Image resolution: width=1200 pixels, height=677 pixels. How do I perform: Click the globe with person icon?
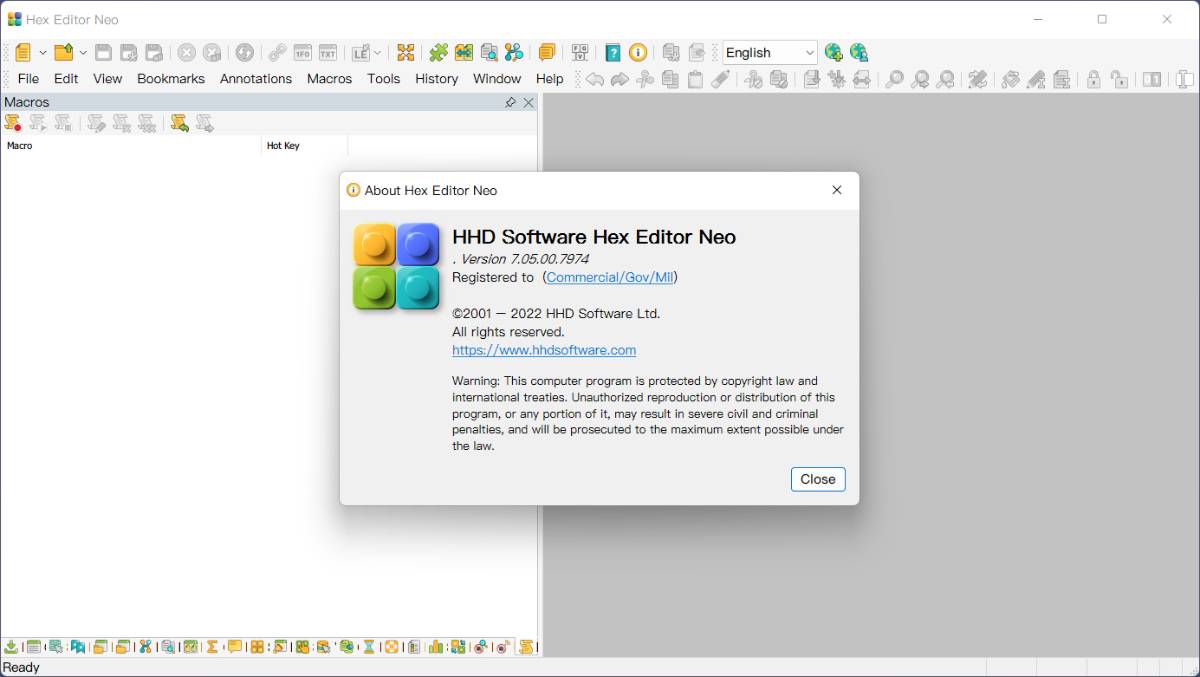[859, 53]
